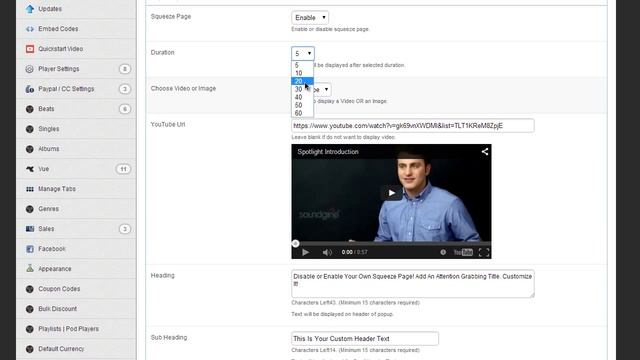Image resolution: width=640 pixels, height=360 pixels.
Task: Select duration option 5
Action: pyautogui.click(x=302, y=65)
